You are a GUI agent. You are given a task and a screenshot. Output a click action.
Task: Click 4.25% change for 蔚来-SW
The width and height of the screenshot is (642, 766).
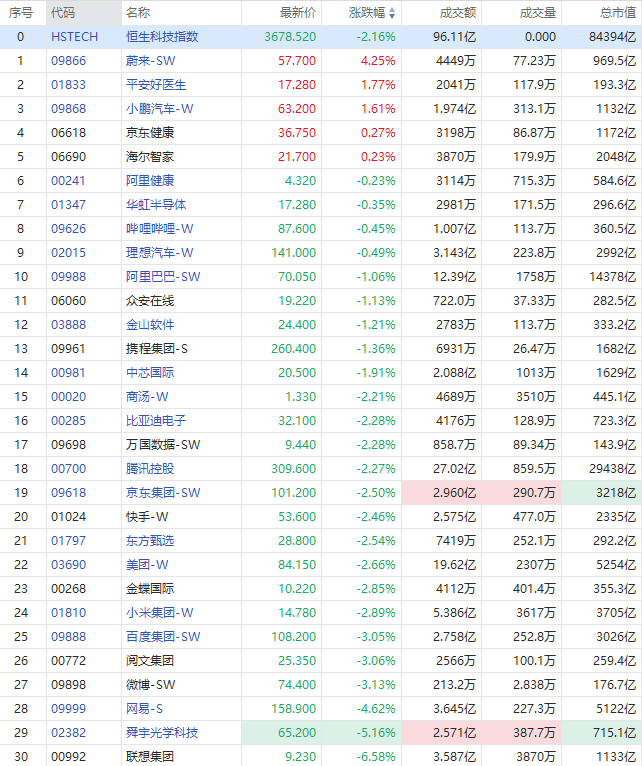[378, 61]
